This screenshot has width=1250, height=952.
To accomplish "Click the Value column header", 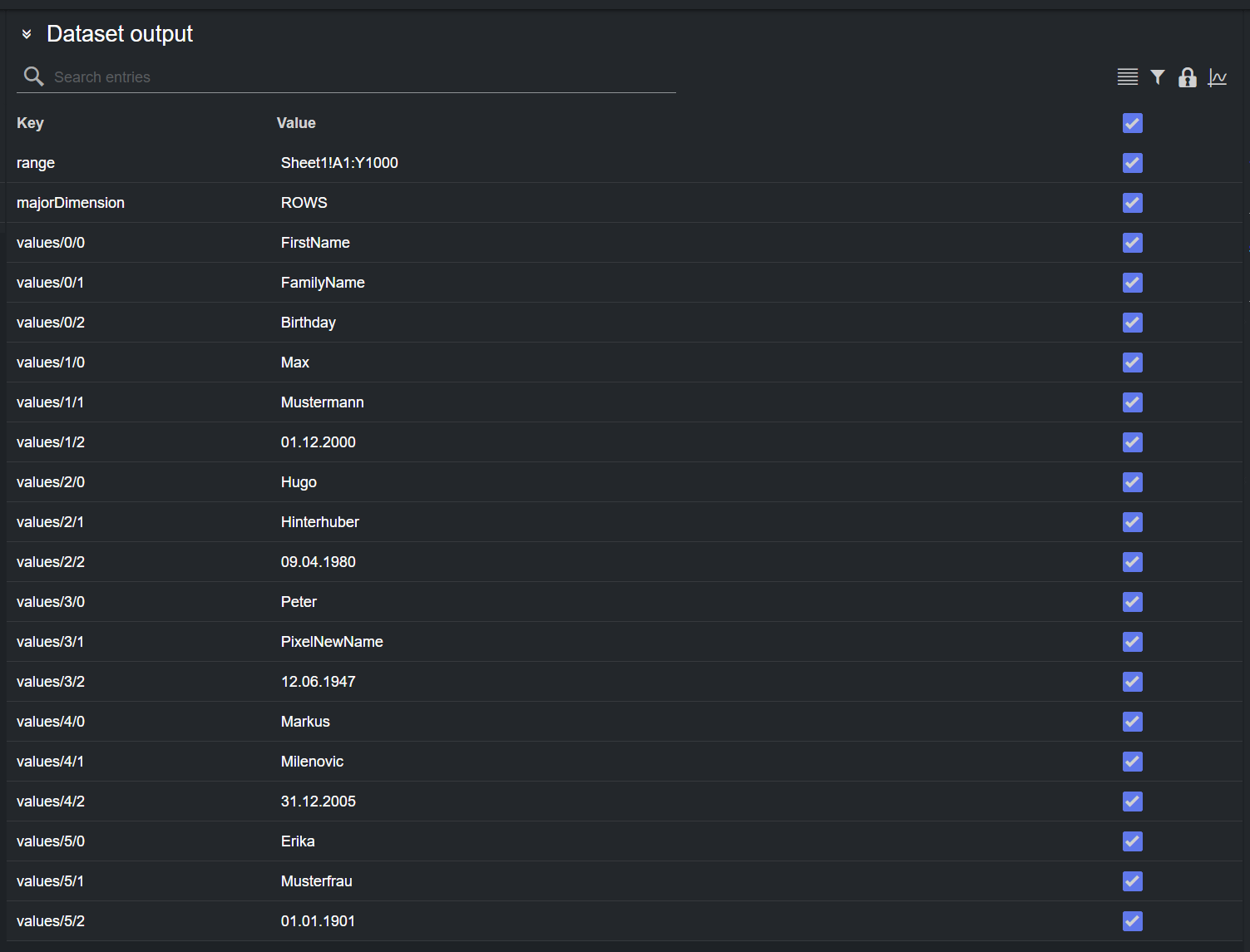I will (x=296, y=123).
